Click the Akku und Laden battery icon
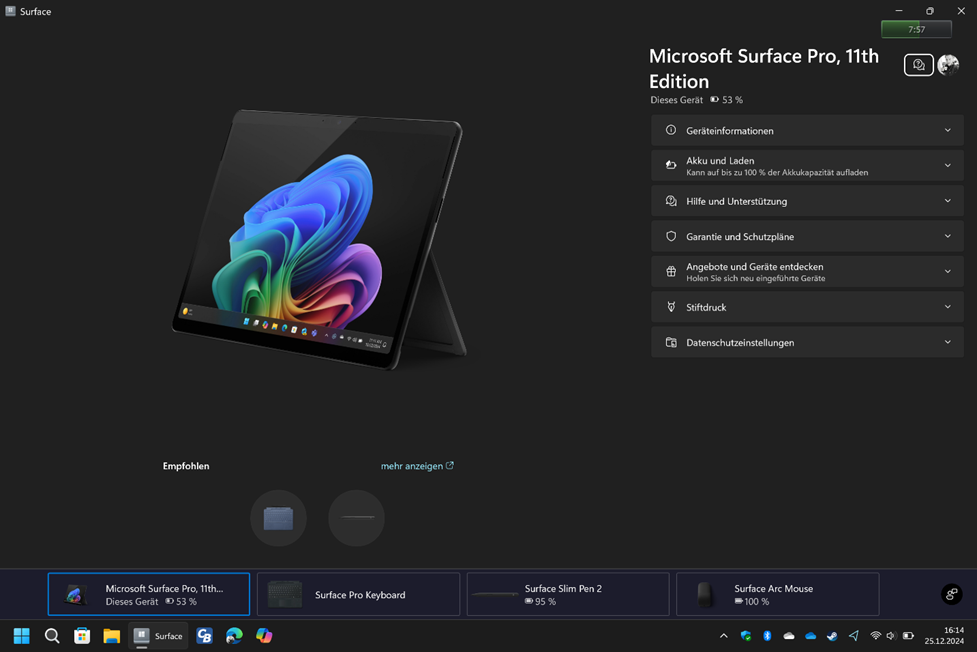The width and height of the screenshot is (977, 652). pyautogui.click(x=671, y=165)
